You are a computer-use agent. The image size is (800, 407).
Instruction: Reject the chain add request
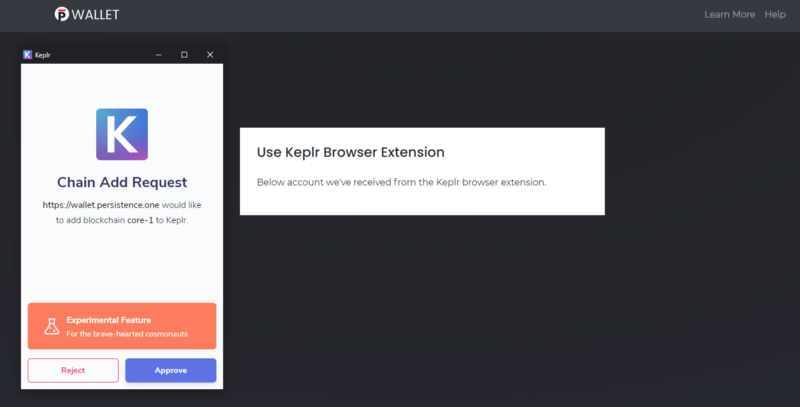tap(73, 370)
